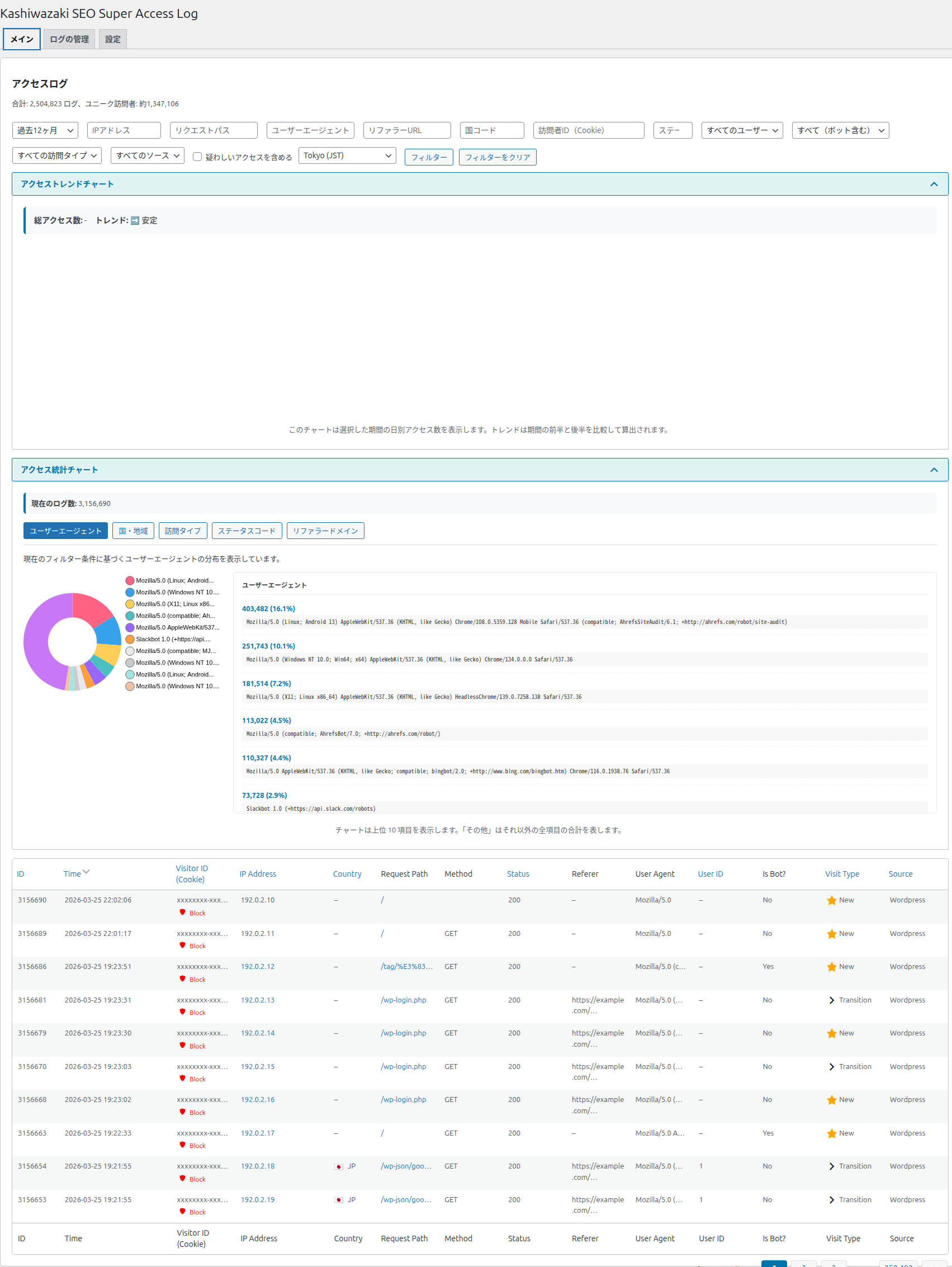The image size is (952, 1267).
Task: Open the すべてのソース dropdown
Action: [x=147, y=156]
